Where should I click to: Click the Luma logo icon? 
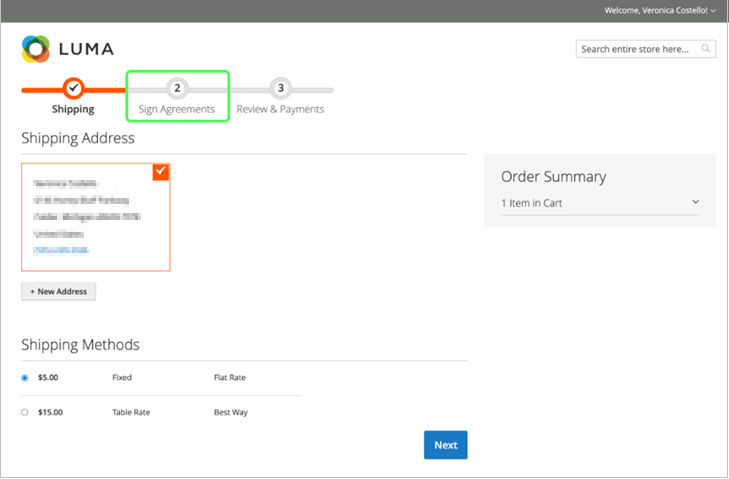click(x=35, y=49)
